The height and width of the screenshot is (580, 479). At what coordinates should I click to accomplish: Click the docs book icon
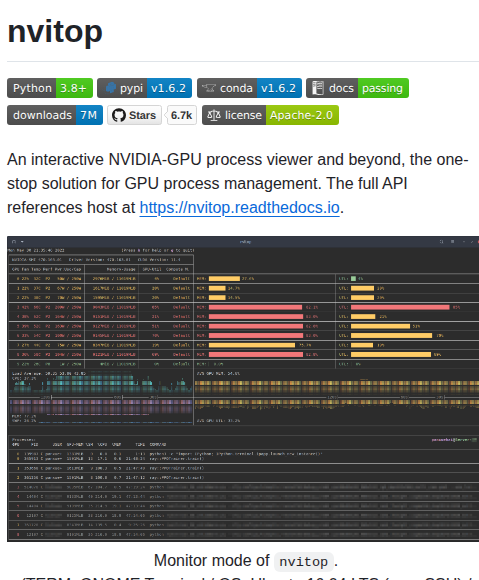click(x=317, y=88)
